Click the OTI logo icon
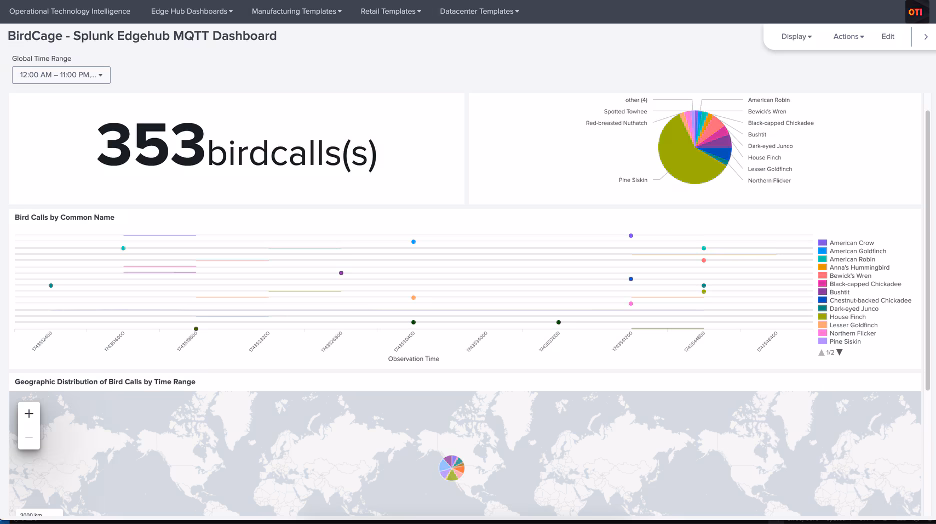The image size is (936, 524). pos(914,12)
